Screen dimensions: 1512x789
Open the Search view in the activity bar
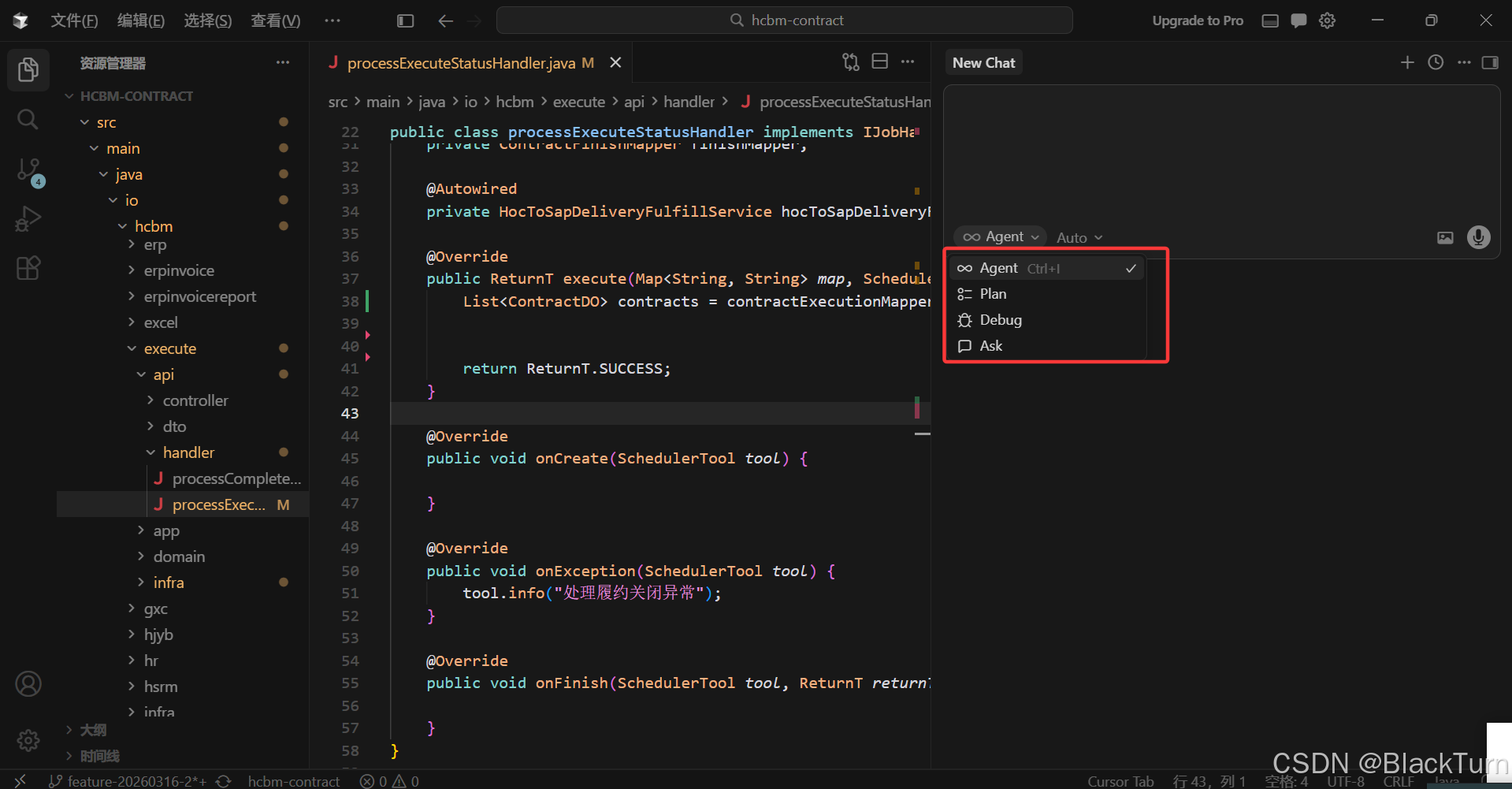28,119
